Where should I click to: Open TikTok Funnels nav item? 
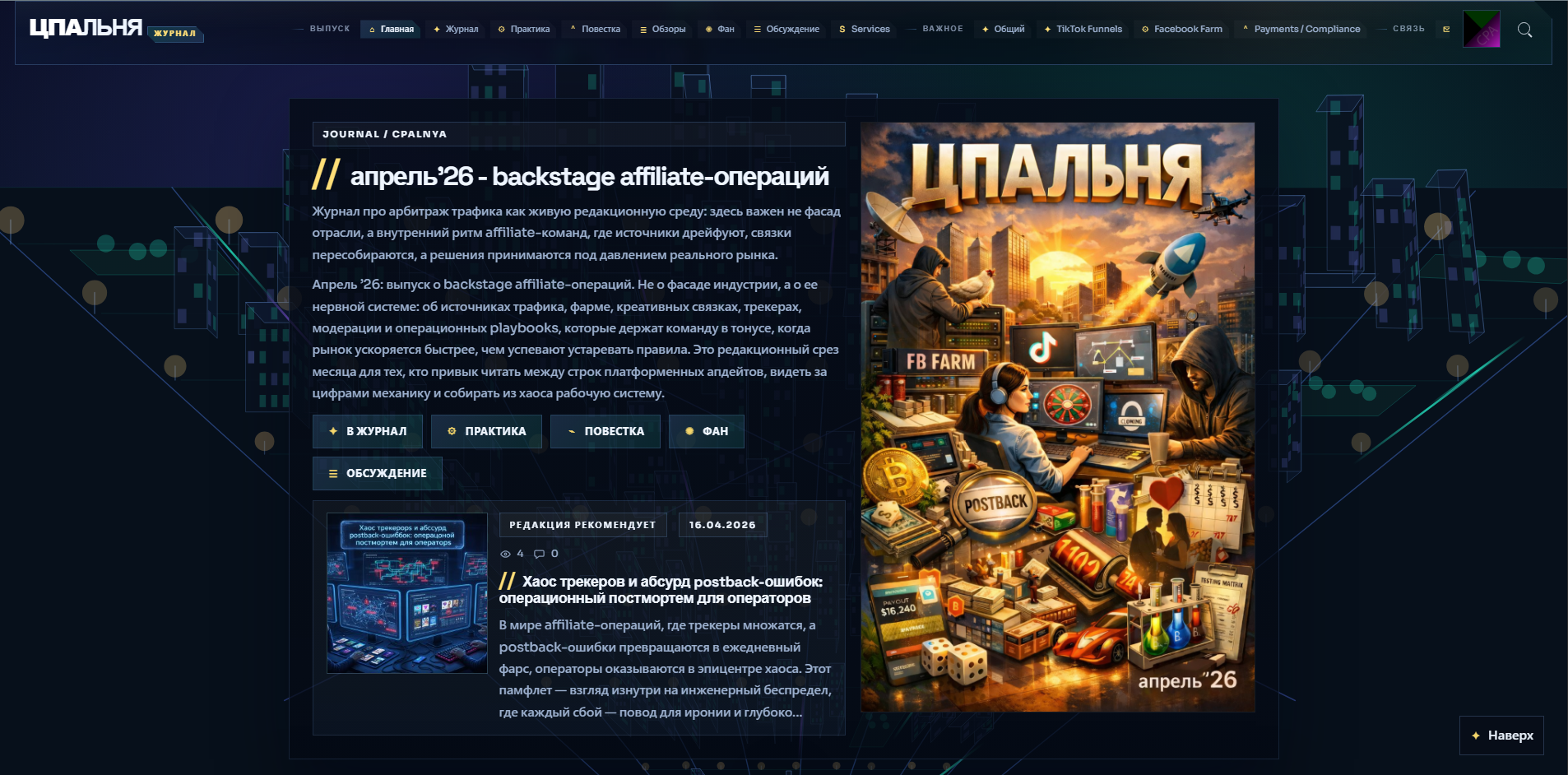pos(1083,29)
